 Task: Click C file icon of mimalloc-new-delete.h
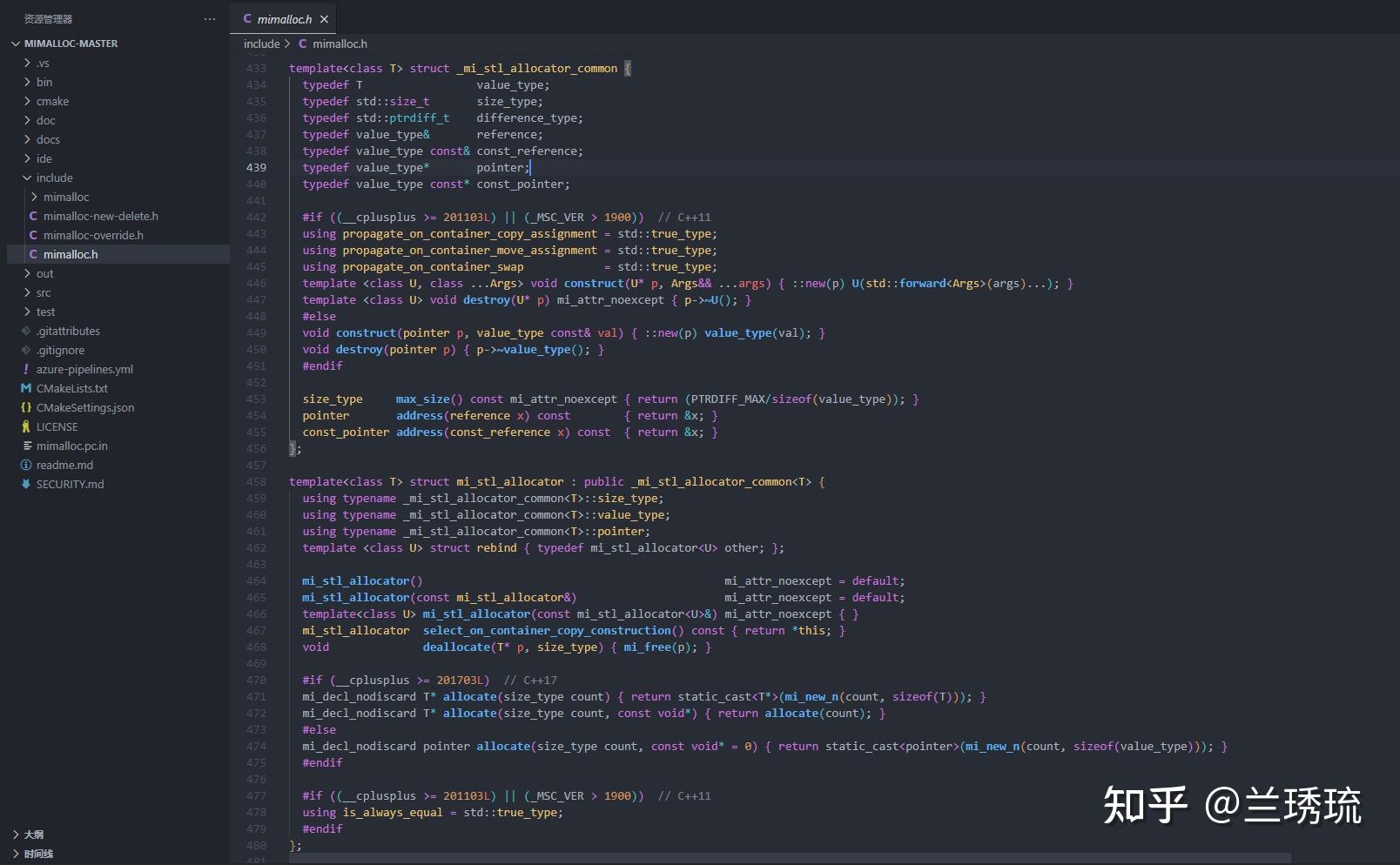click(33, 216)
